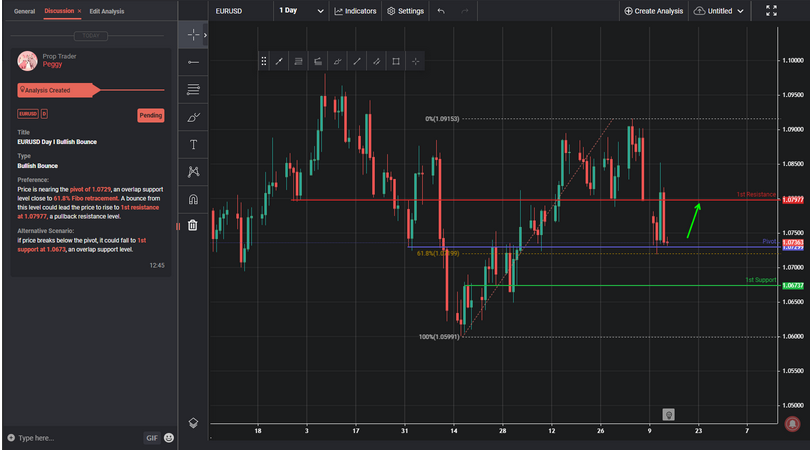Switch to the Edit Analysis tab
811x451 pixels.
tap(107, 11)
